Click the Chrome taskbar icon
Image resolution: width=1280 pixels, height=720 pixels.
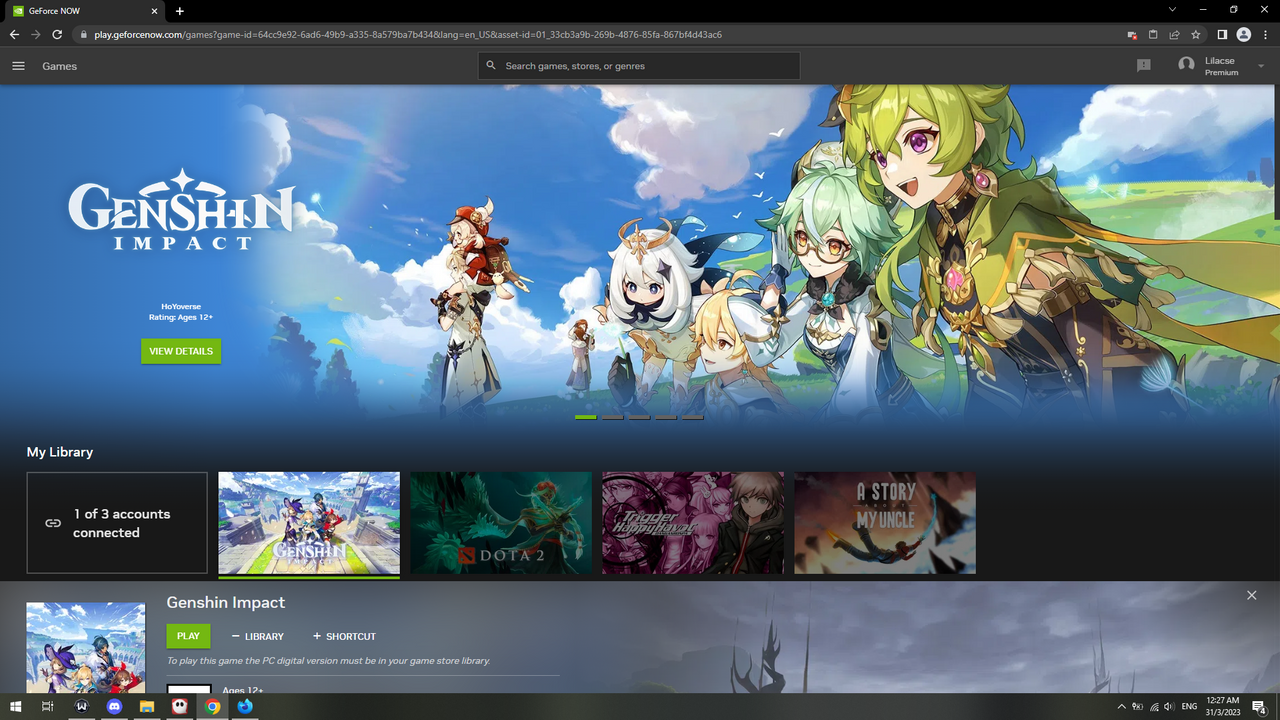[x=212, y=706]
